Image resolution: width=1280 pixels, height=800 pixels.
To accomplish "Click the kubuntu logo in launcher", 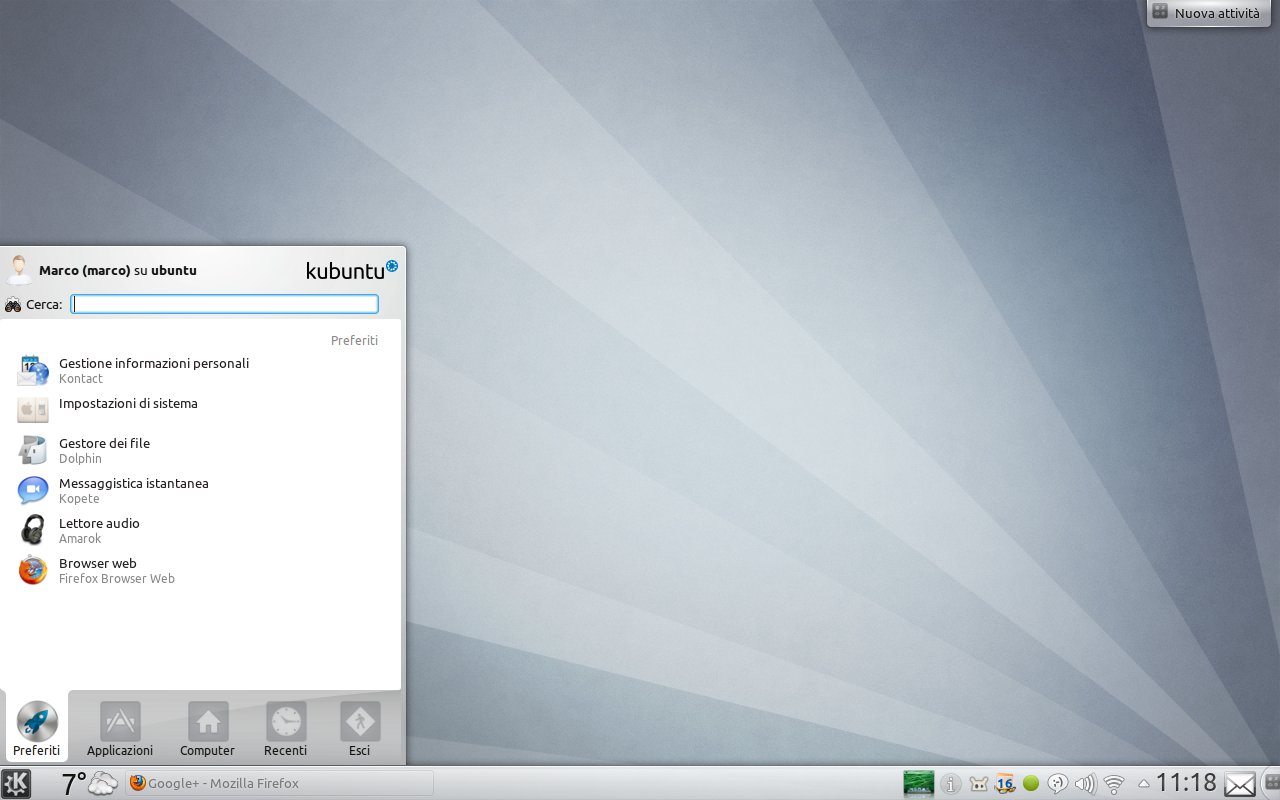I will click(352, 270).
